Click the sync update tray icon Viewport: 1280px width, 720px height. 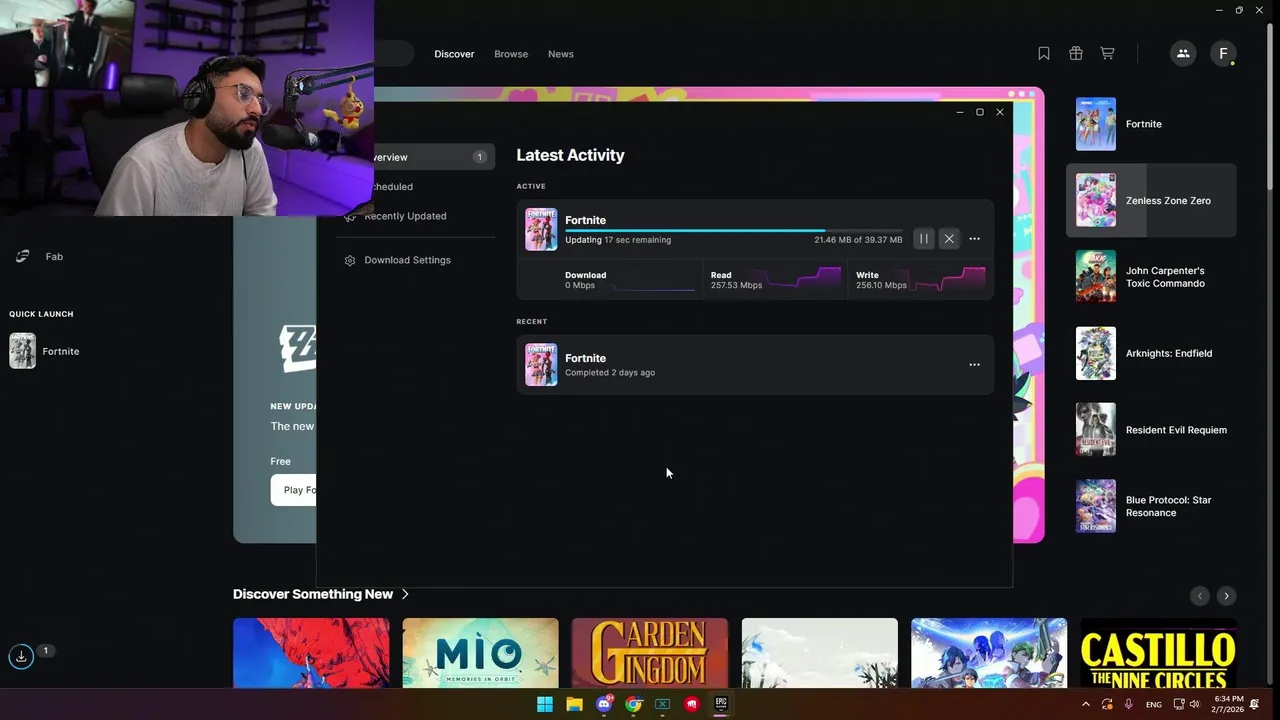(1107, 705)
